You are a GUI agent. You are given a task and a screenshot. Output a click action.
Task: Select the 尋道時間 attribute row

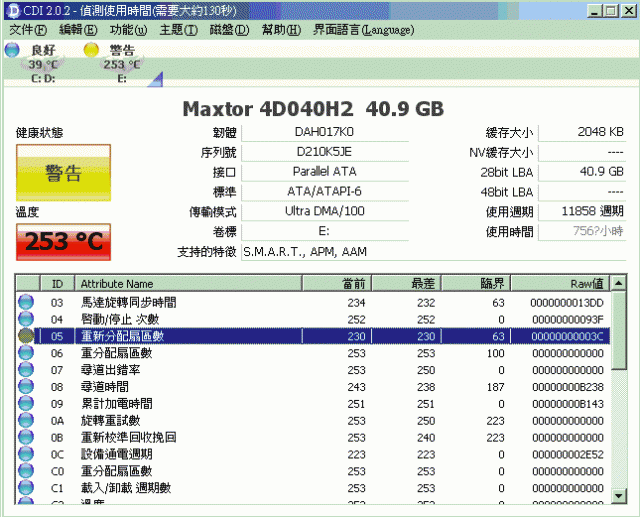tap(313, 386)
